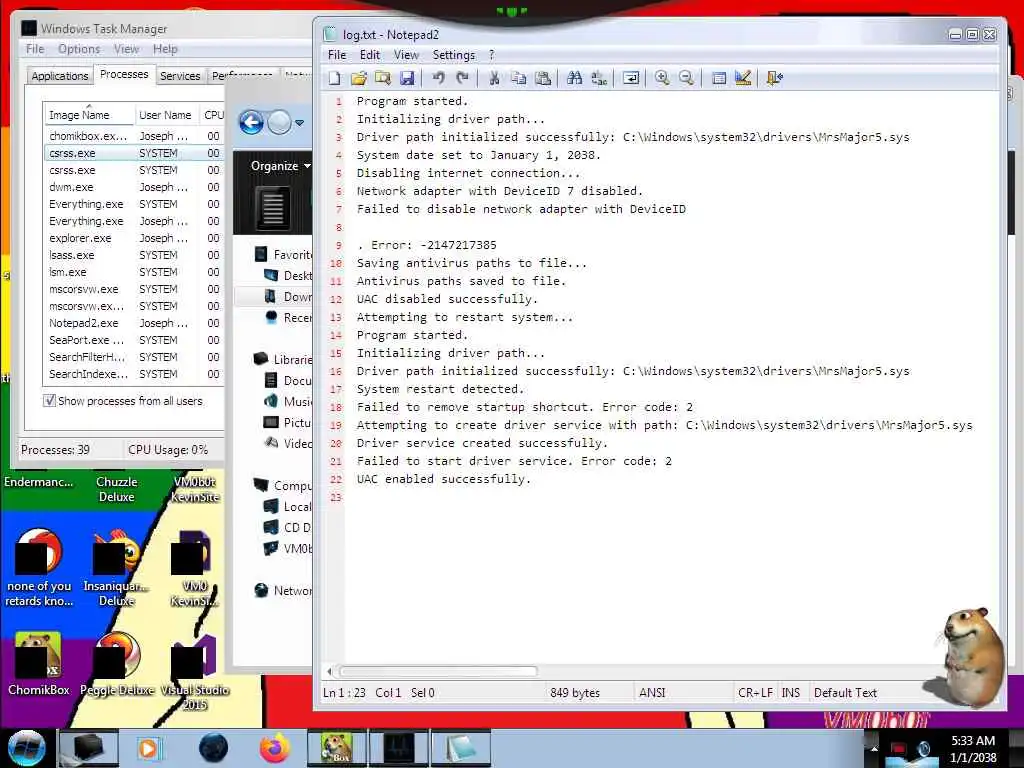Open the File menu in Notepad2
The height and width of the screenshot is (768, 1024).
click(x=337, y=55)
